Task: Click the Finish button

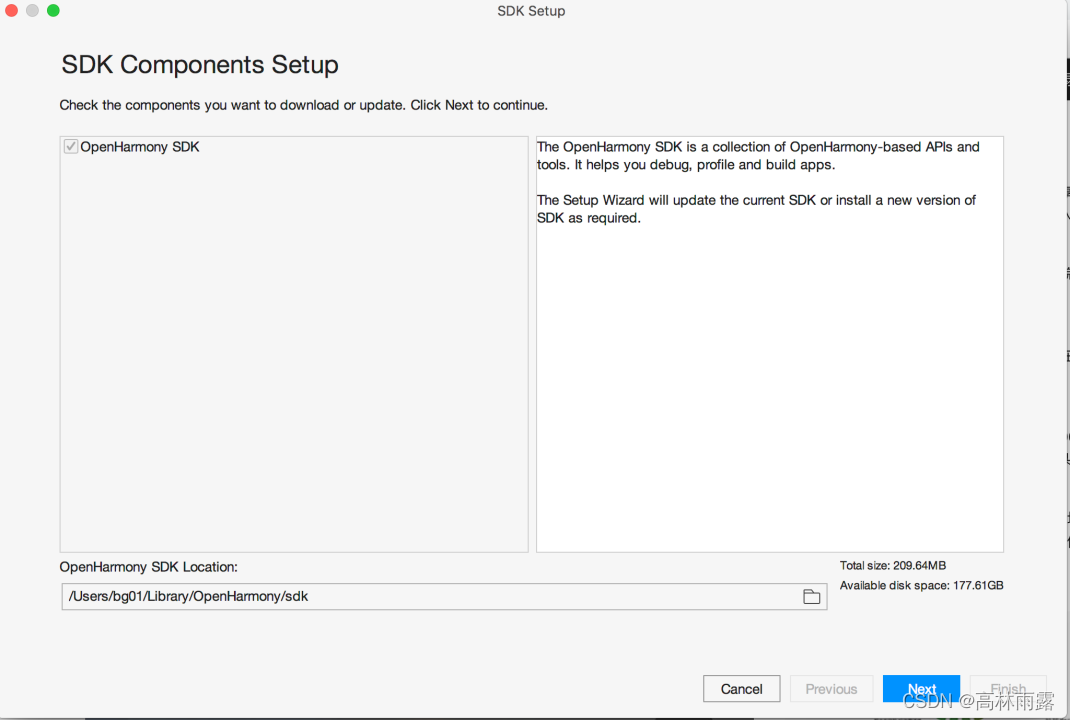Action: (x=1008, y=689)
